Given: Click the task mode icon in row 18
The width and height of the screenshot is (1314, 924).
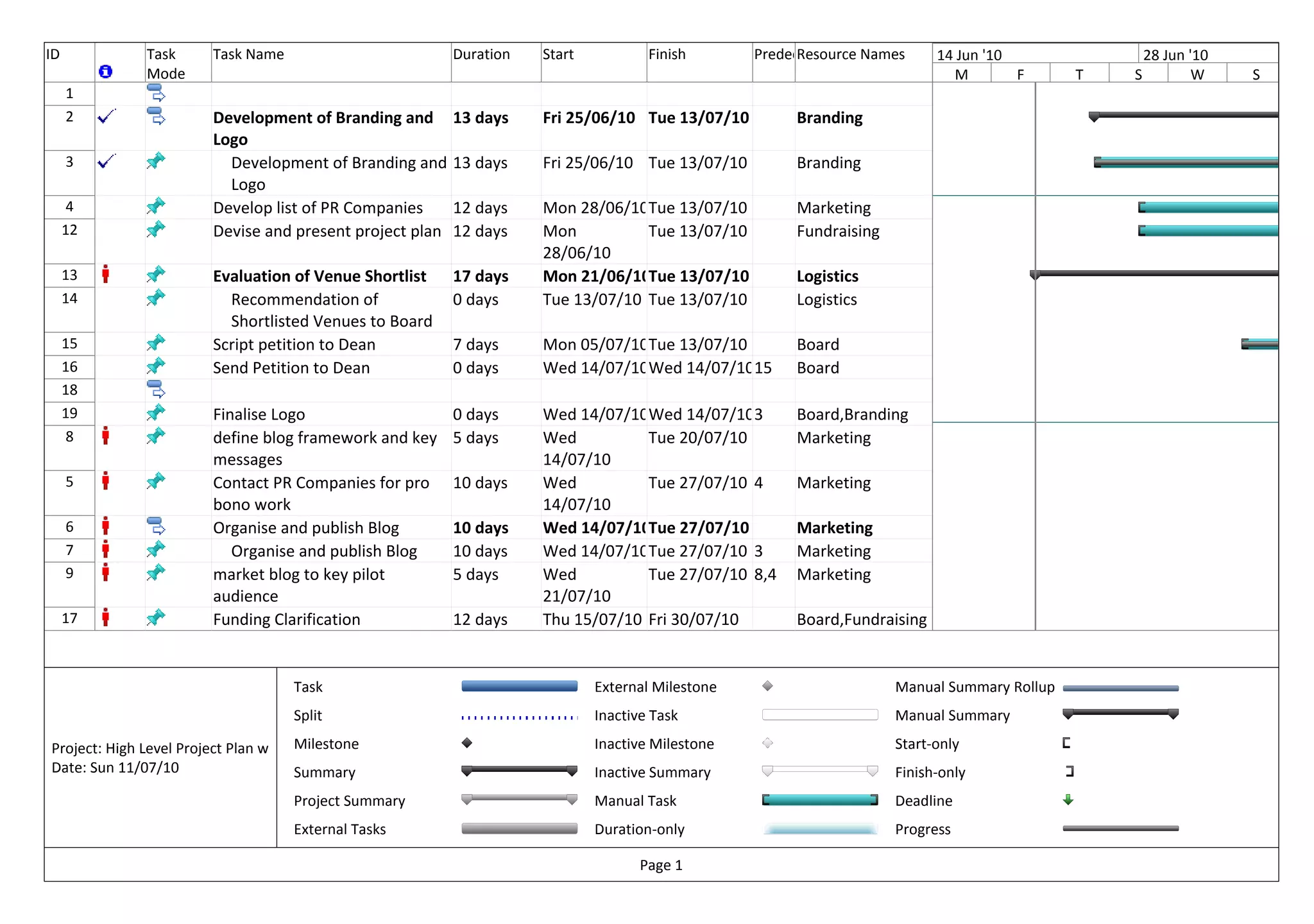Looking at the screenshot, I should coord(156,389).
